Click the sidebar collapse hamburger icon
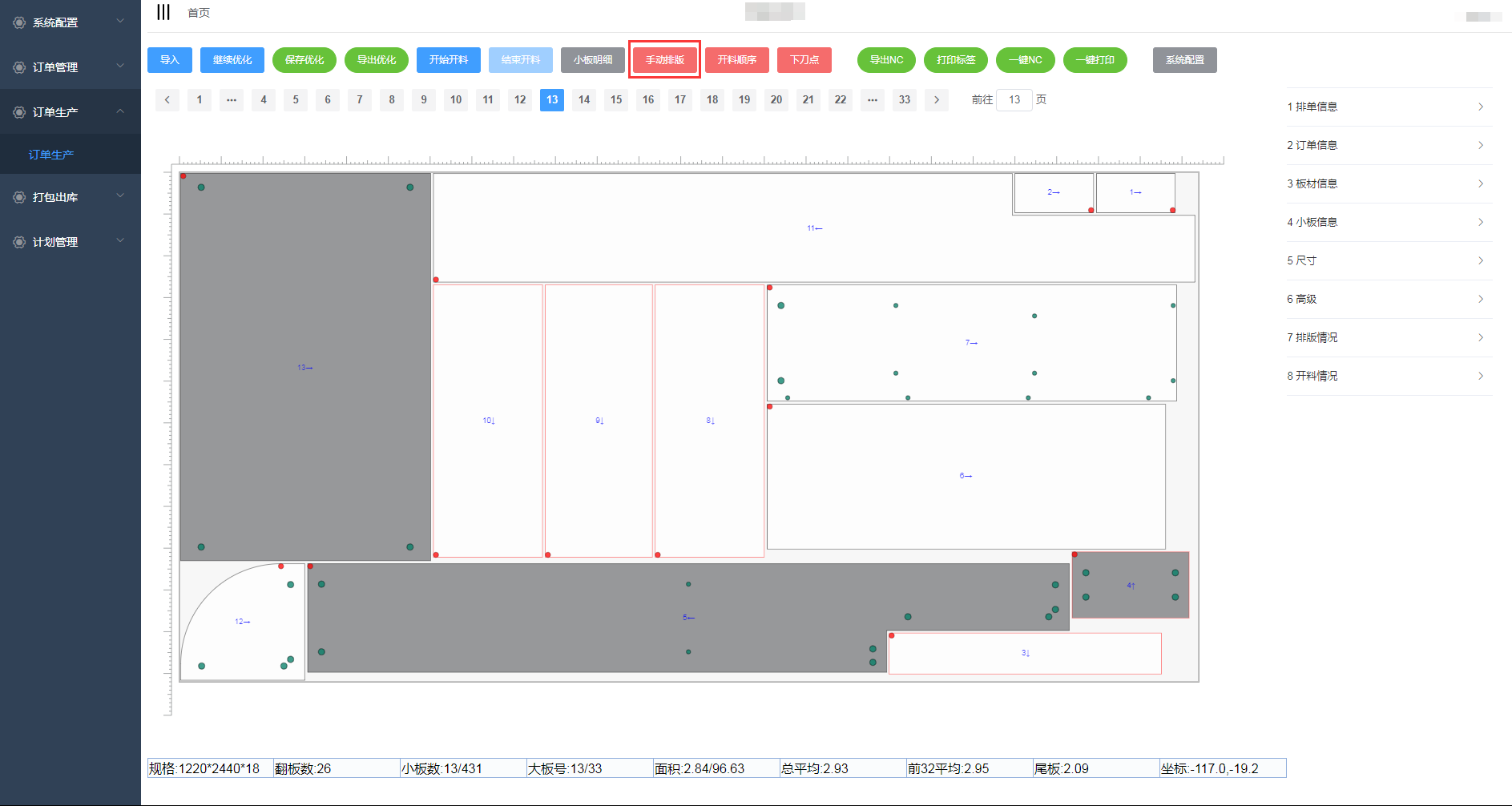 (x=163, y=12)
